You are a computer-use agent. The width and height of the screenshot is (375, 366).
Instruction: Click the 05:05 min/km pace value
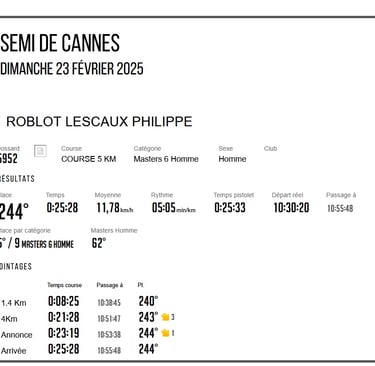click(174, 208)
